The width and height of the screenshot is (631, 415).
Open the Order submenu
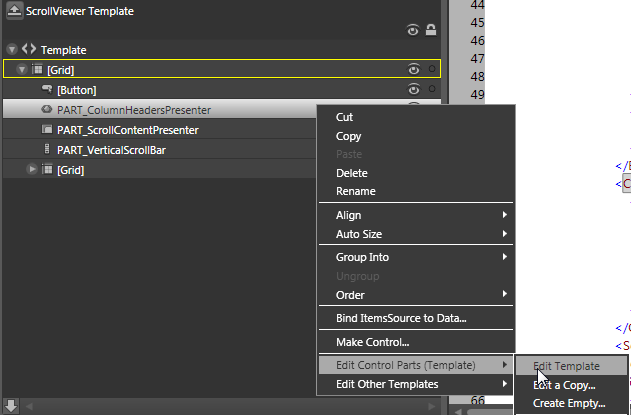pos(416,295)
